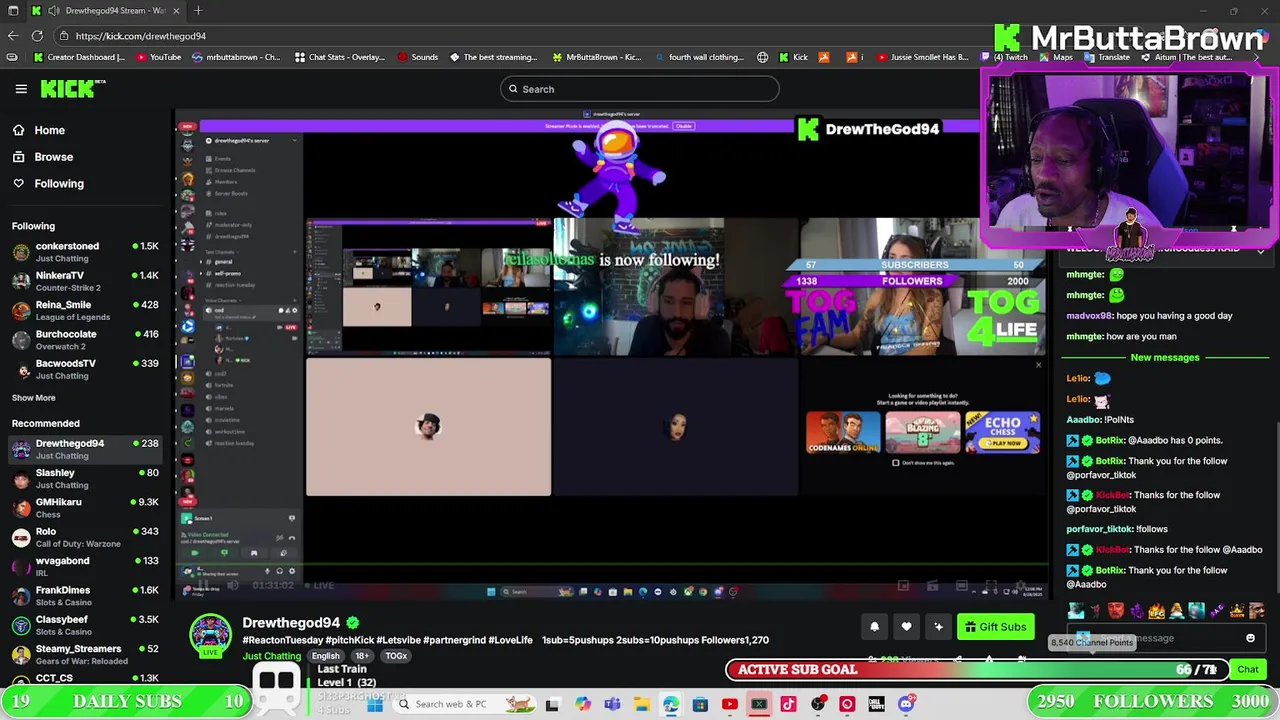Open BacwoodsTV channel from Following
The image size is (1280, 720).
click(85, 369)
